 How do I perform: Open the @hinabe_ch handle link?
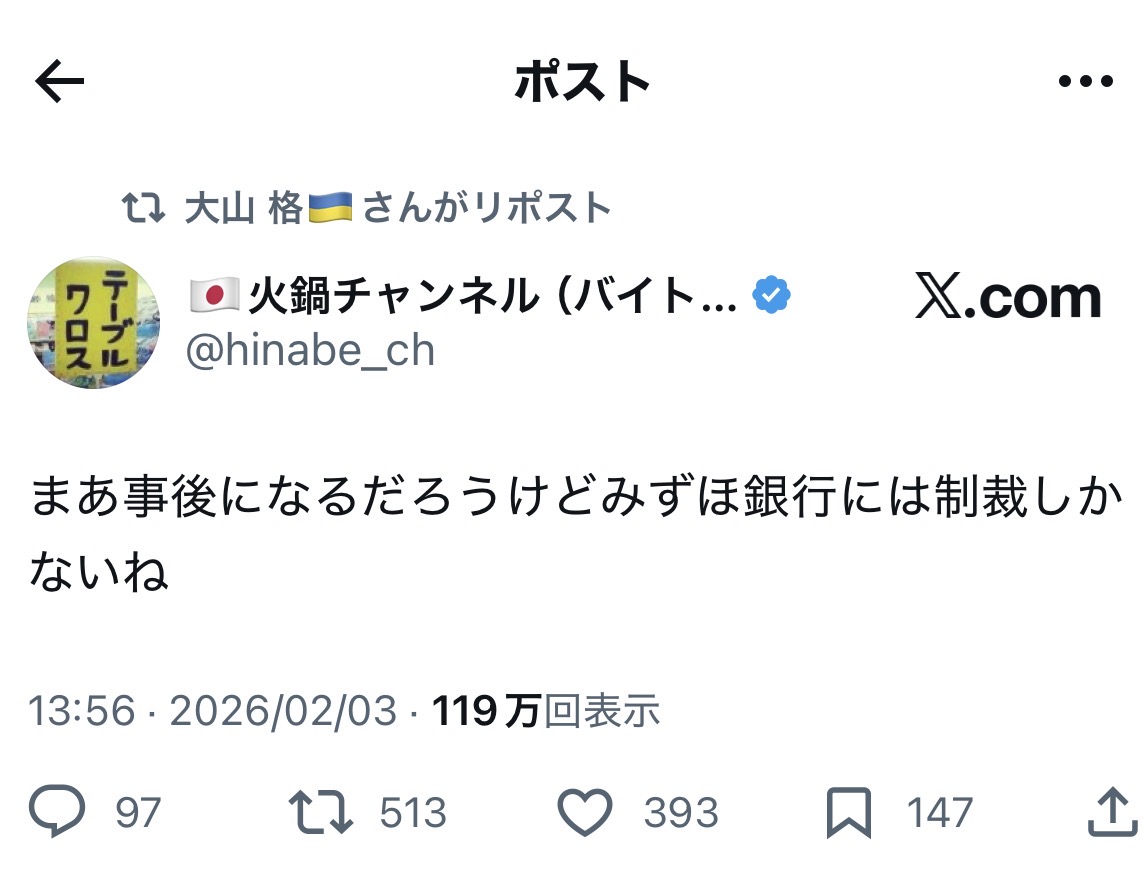311,351
